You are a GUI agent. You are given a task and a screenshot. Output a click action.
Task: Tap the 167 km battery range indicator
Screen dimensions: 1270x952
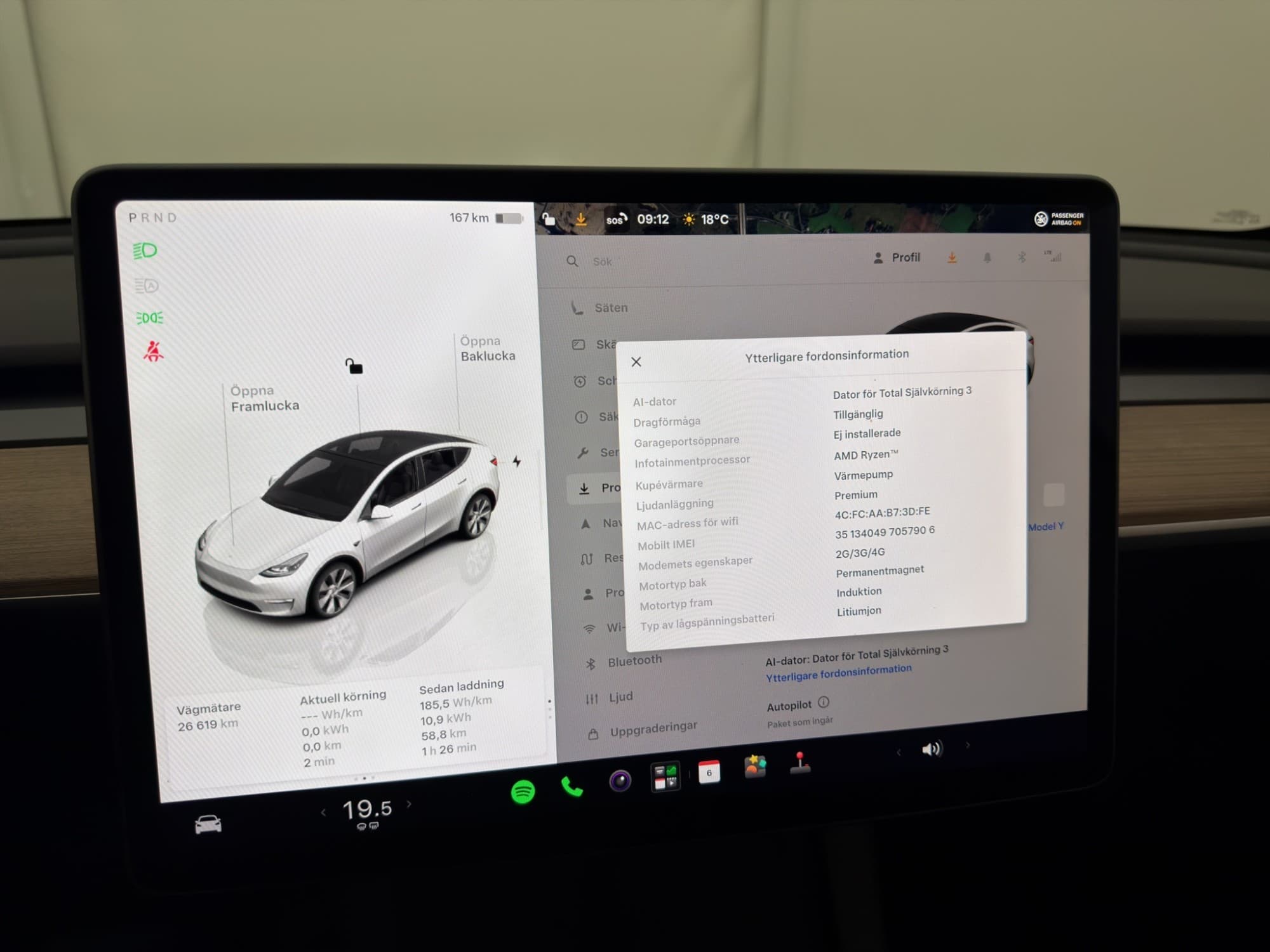486,218
